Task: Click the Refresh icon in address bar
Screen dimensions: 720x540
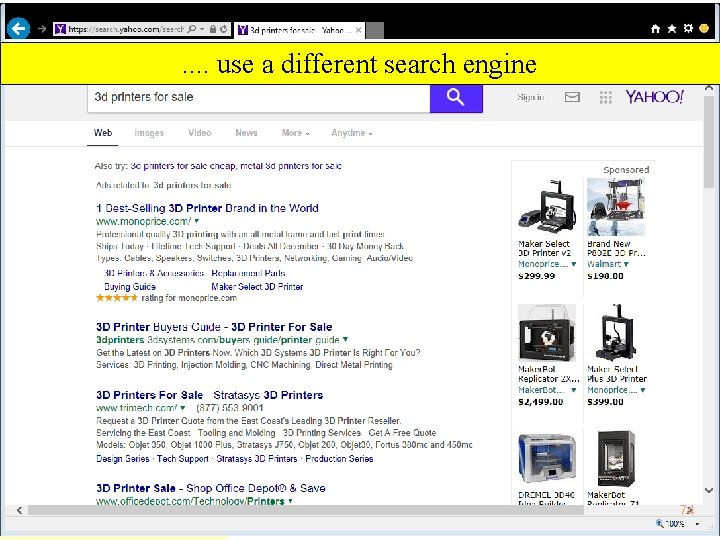Action: tap(224, 29)
